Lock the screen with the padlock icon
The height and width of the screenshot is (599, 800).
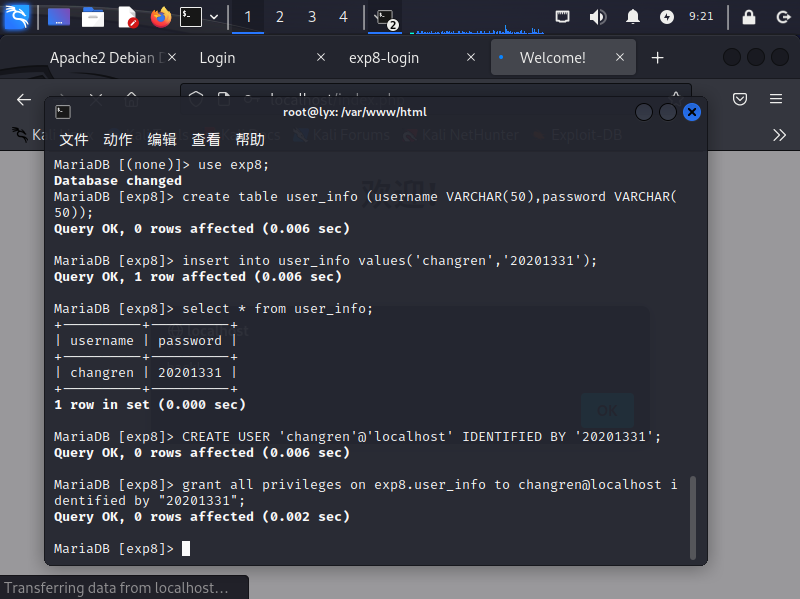(x=748, y=17)
